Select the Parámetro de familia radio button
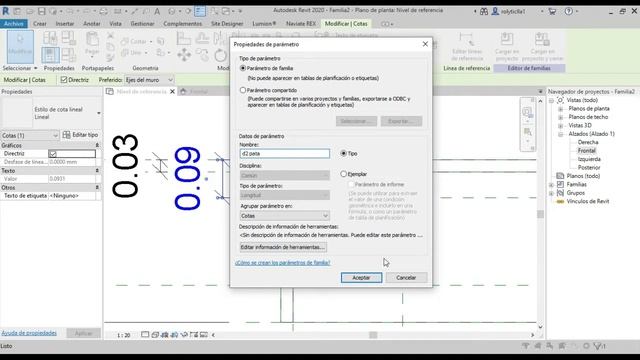This screenshot has height=360, width=640. pos(243,68)
